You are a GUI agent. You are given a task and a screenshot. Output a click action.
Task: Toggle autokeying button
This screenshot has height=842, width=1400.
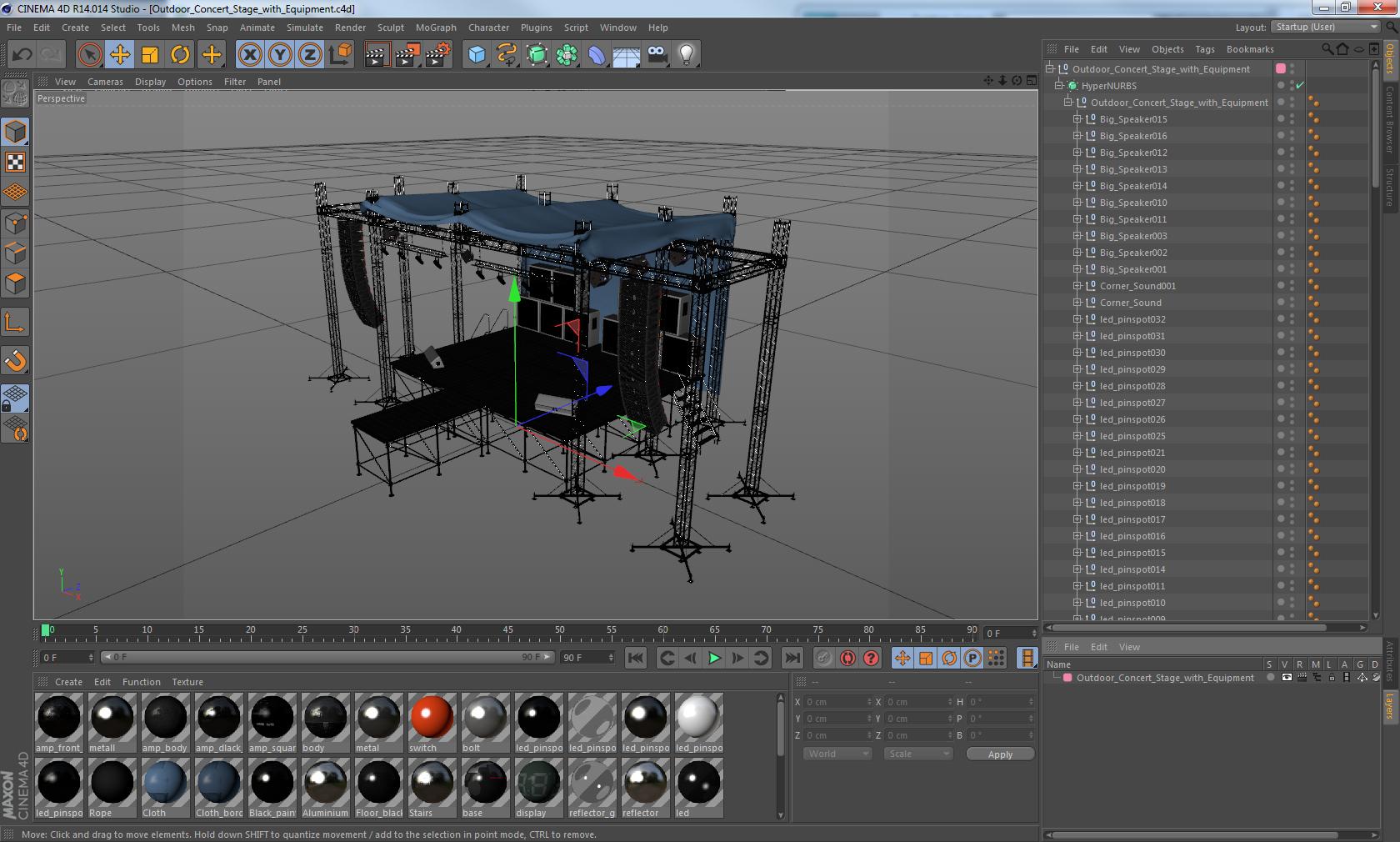click(x=847, y=658)
